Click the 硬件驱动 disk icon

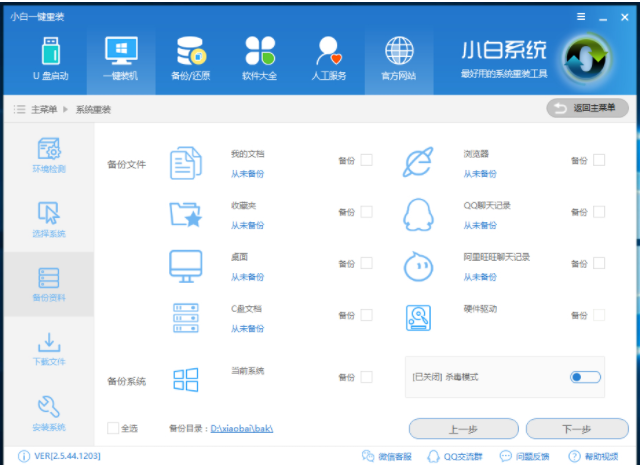[x=418, y=318]
